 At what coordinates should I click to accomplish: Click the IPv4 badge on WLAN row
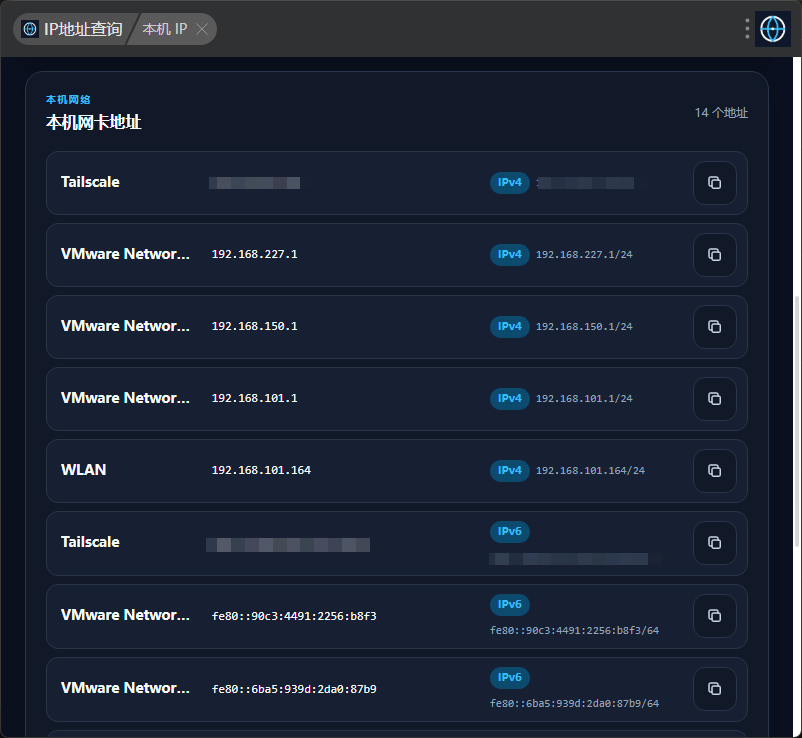pos(509,470)
